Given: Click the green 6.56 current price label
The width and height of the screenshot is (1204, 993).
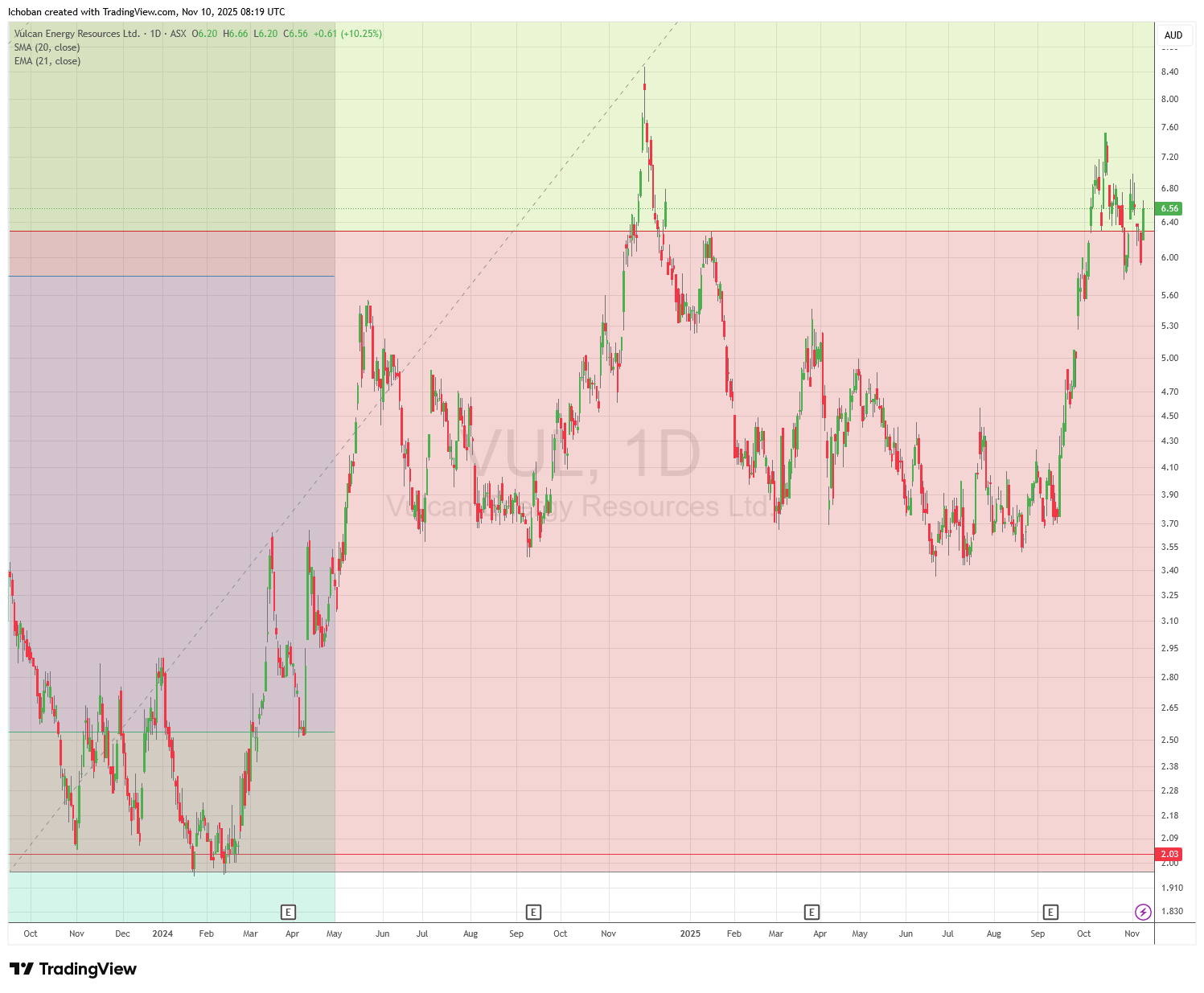Looking at the screenshot, I should 1169,208.
